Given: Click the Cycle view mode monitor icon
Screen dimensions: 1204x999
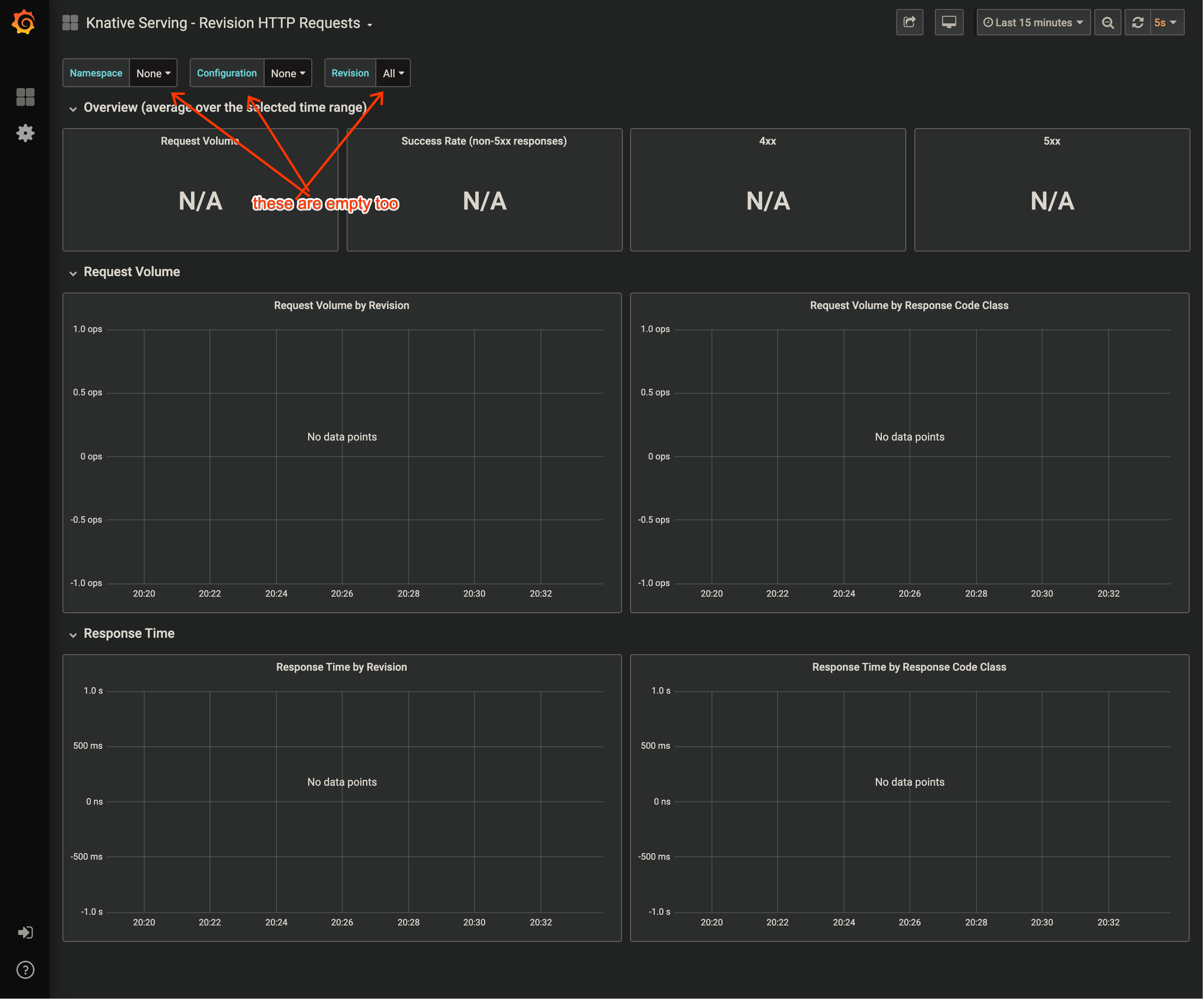Looking at the screenshot, I should pyautogui.click(x=949, y=22).
